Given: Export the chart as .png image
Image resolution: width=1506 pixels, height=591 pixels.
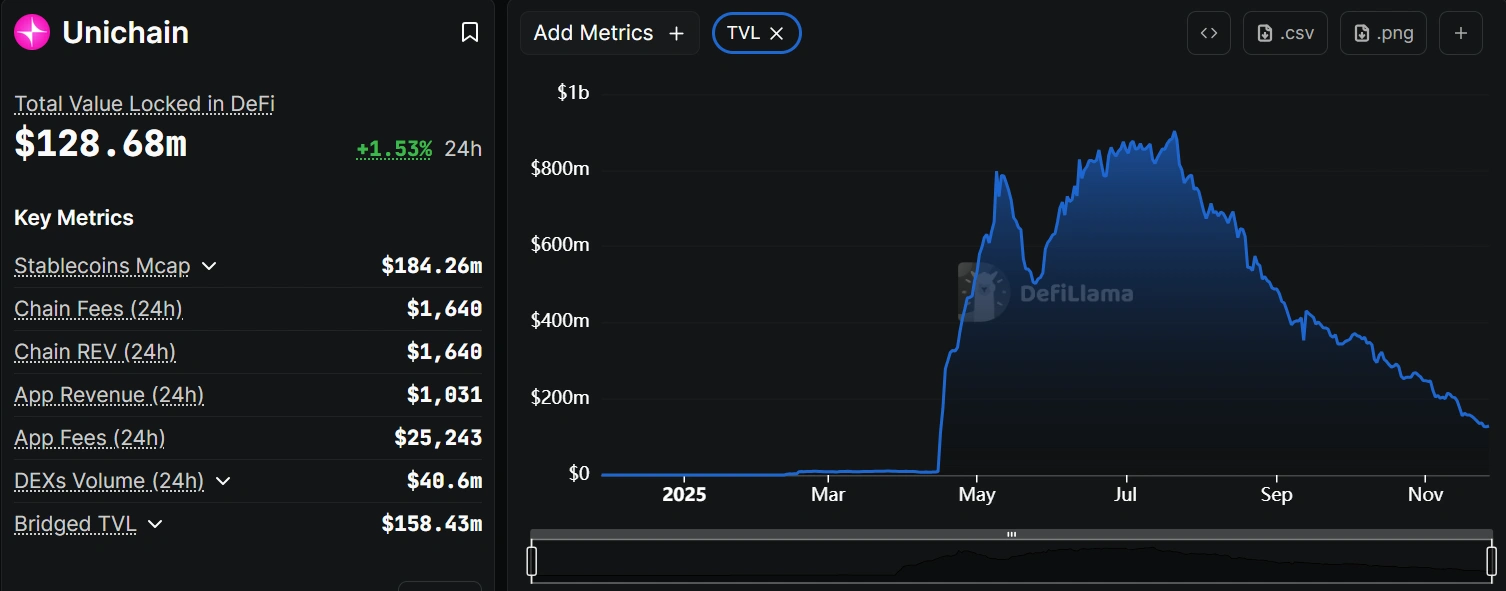Looking at the screenshot, I should click(1383, 33).
